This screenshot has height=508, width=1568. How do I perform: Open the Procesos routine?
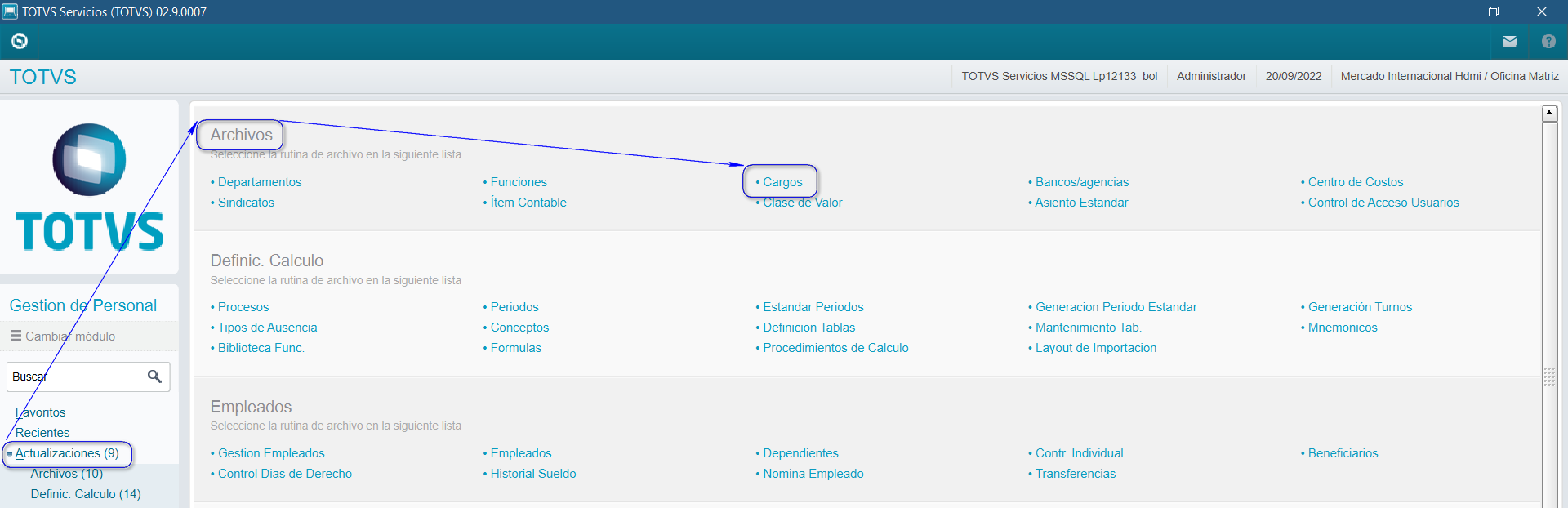click(243, 307)
